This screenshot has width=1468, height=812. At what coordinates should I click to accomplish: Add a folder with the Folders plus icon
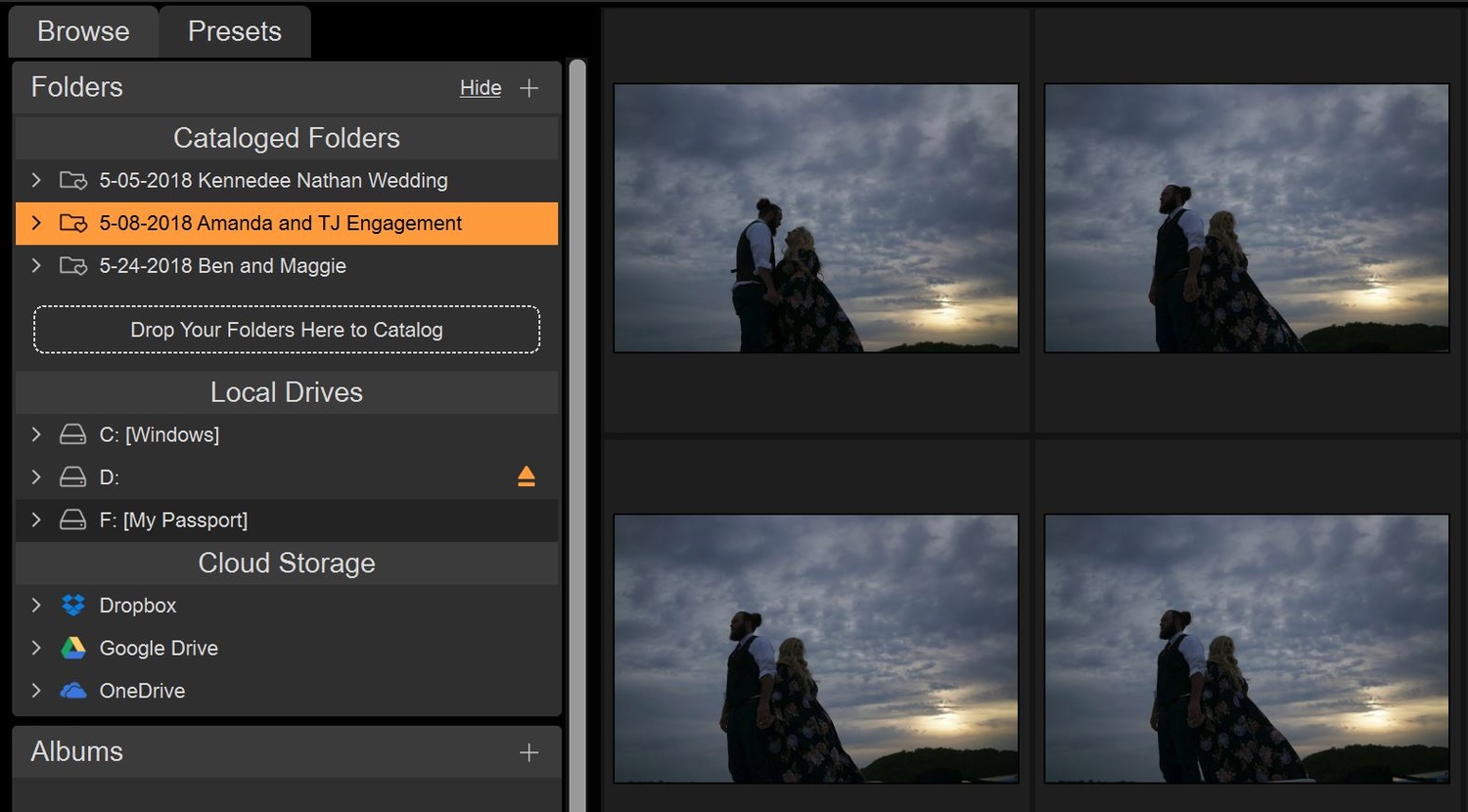pos(529,88)
